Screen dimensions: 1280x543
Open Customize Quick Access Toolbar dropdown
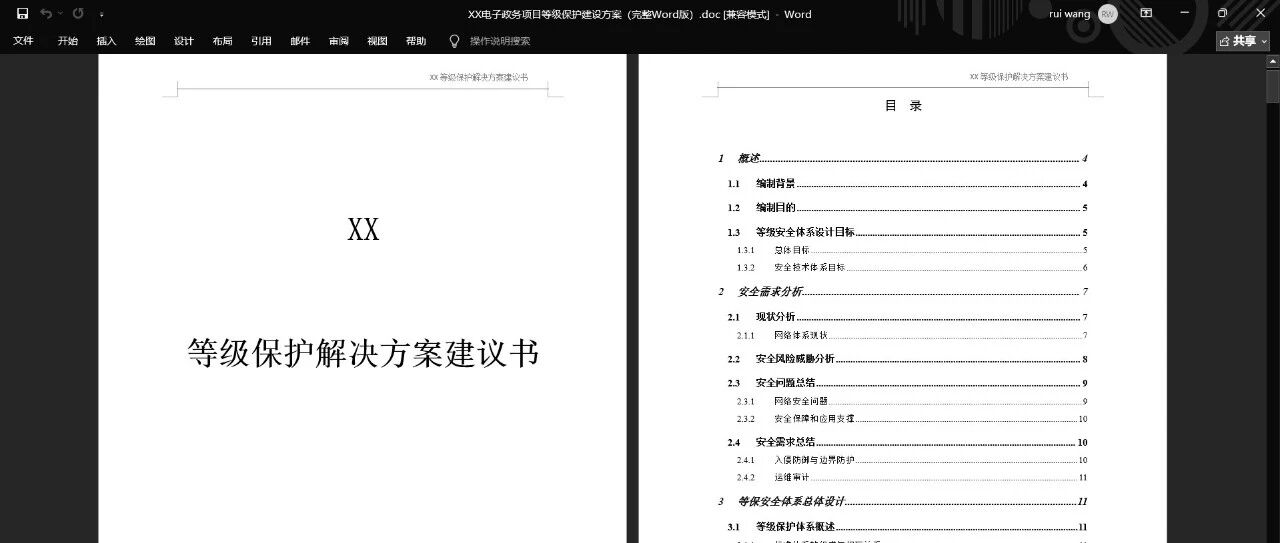pos(101,15)
